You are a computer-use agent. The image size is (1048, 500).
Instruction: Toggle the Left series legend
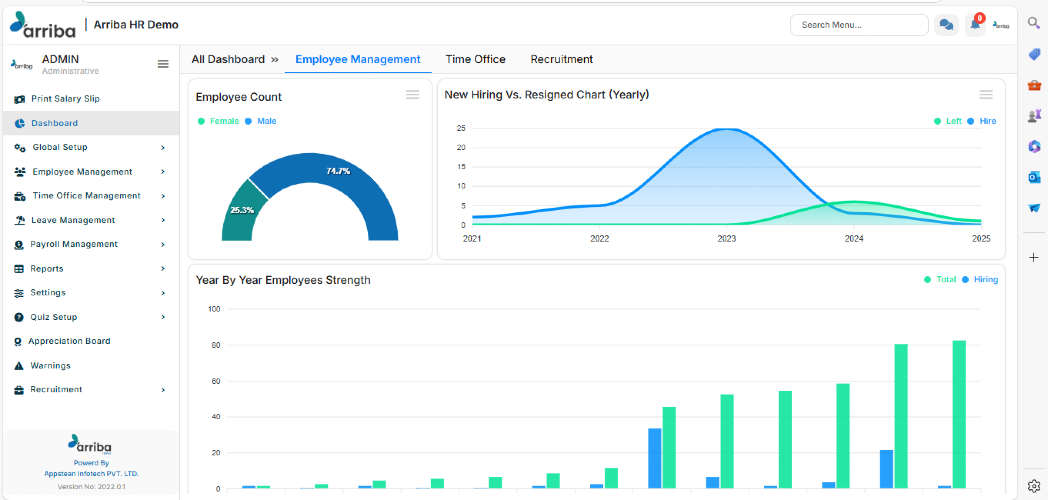pyautogui.click(x=948, y=122)
